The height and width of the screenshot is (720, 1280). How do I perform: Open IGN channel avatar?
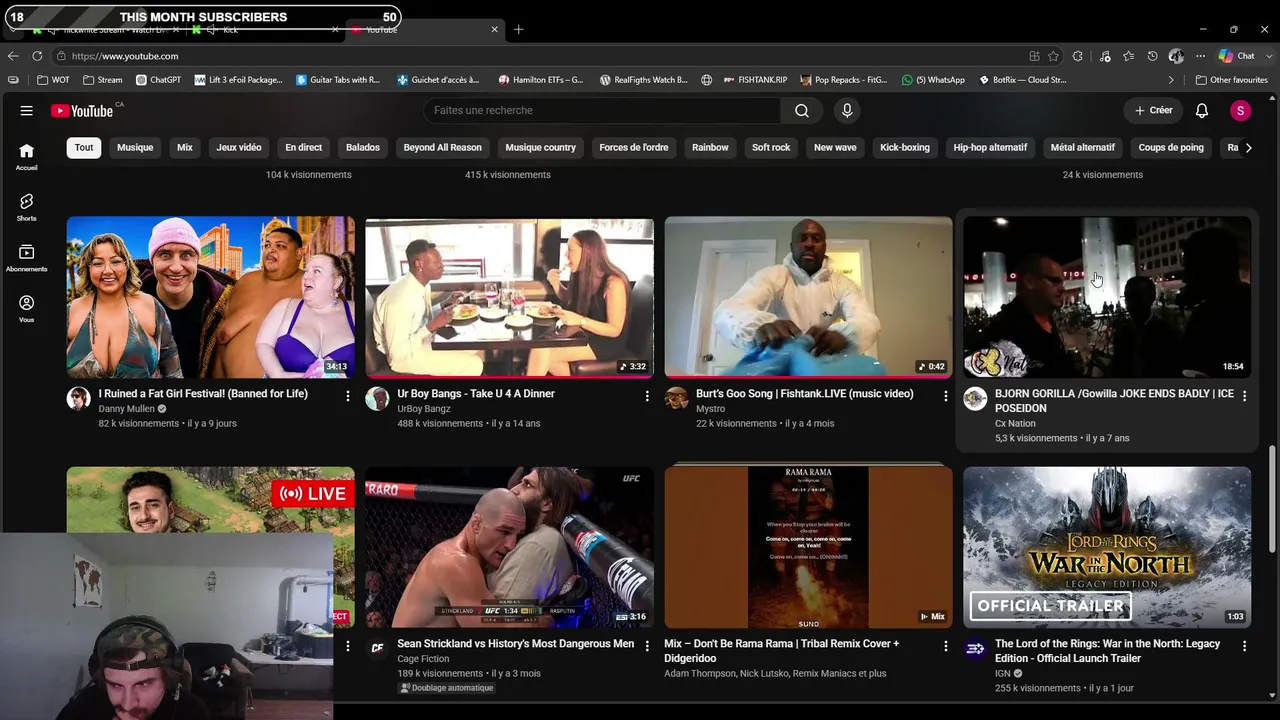click(975, 649)
